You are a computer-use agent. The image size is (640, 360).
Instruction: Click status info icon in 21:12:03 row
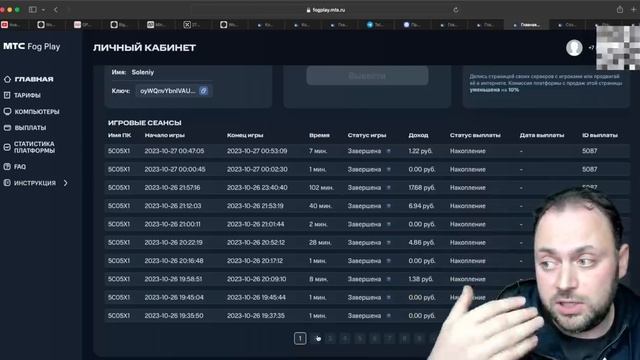click(389, 206)
